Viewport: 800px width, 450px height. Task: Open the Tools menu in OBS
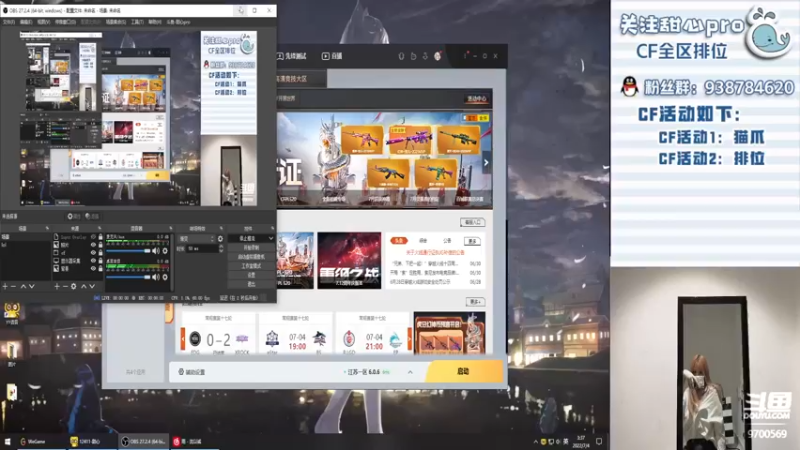point(137,22)
